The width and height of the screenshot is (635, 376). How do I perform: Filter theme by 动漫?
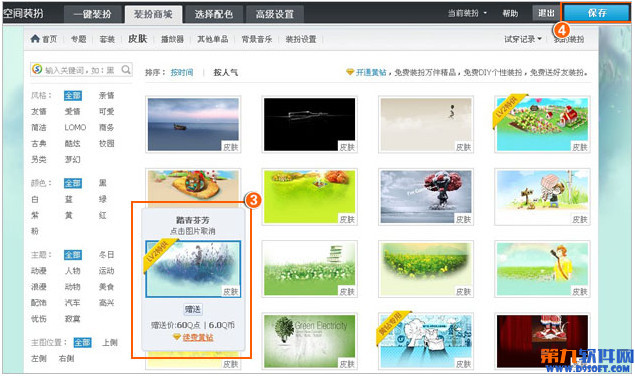[39, 271]
